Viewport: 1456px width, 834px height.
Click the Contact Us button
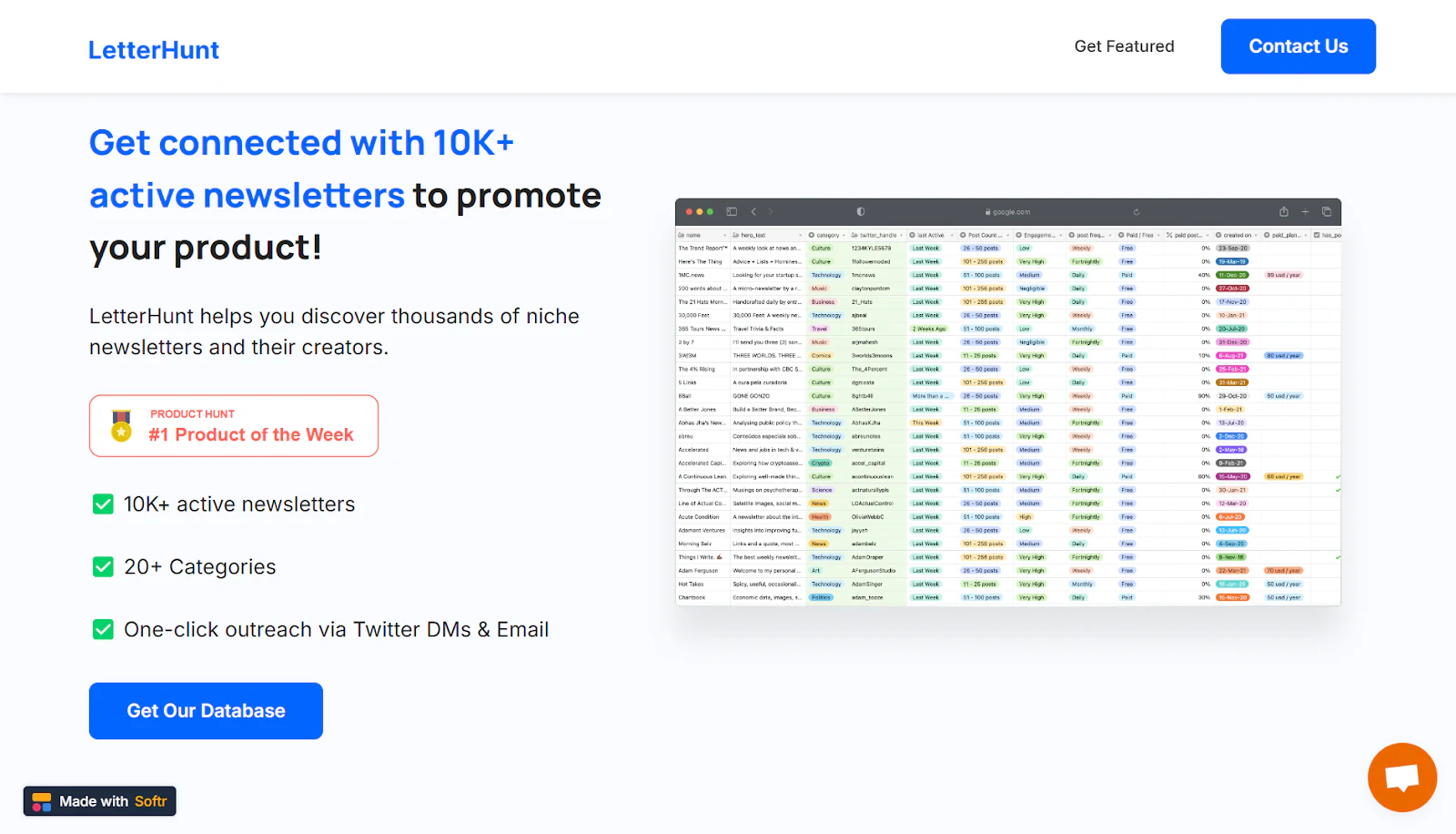pos(1299,46)
